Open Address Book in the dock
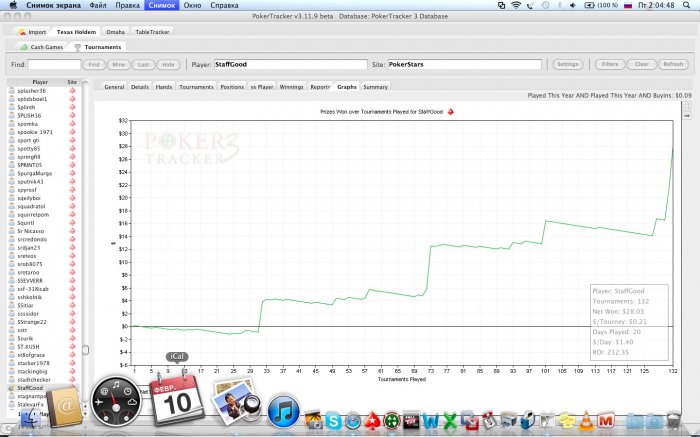 point(64,407)
